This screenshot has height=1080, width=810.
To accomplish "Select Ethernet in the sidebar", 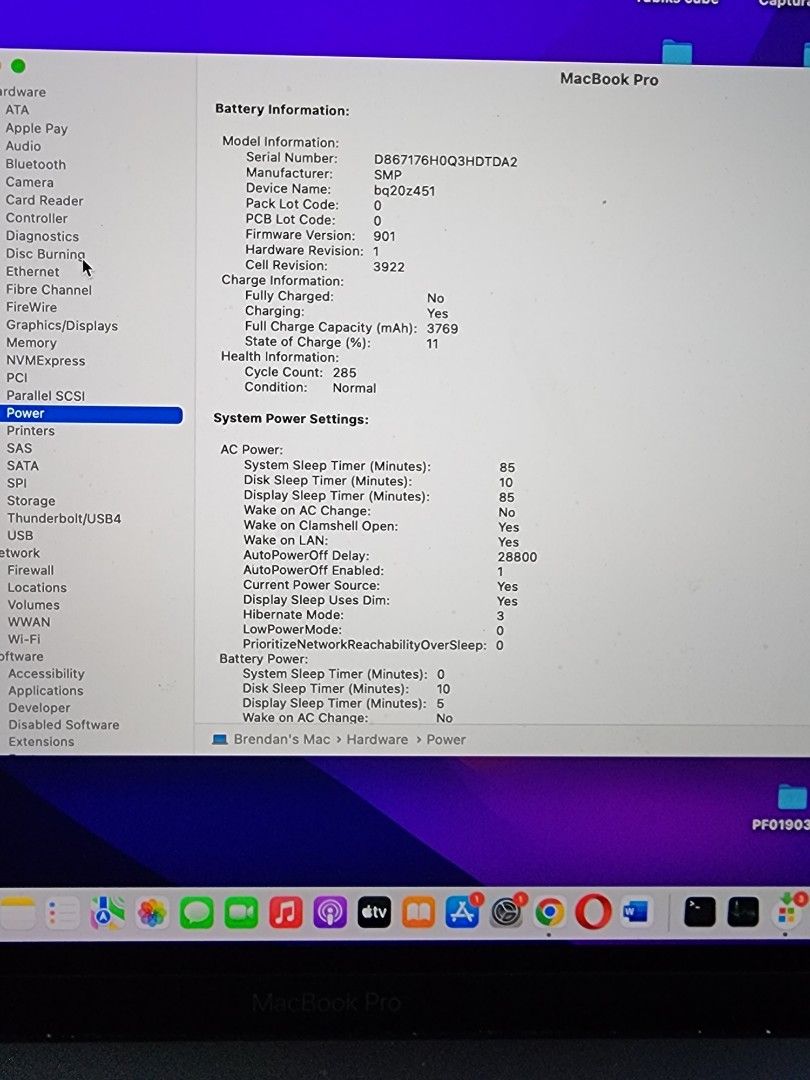I will click(32, 271).
